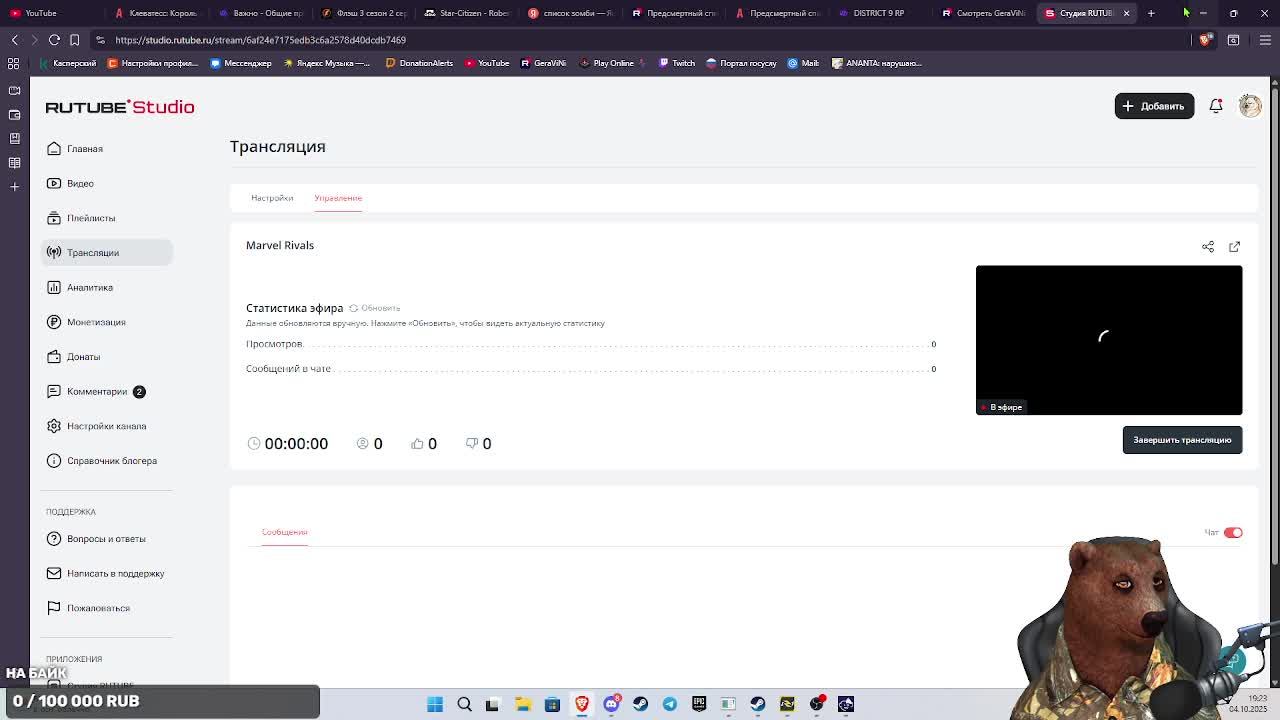The height and width of the screenshot is (720, 1280).
Task: Click the viewers count person icon
Action: tap(363, 444)
